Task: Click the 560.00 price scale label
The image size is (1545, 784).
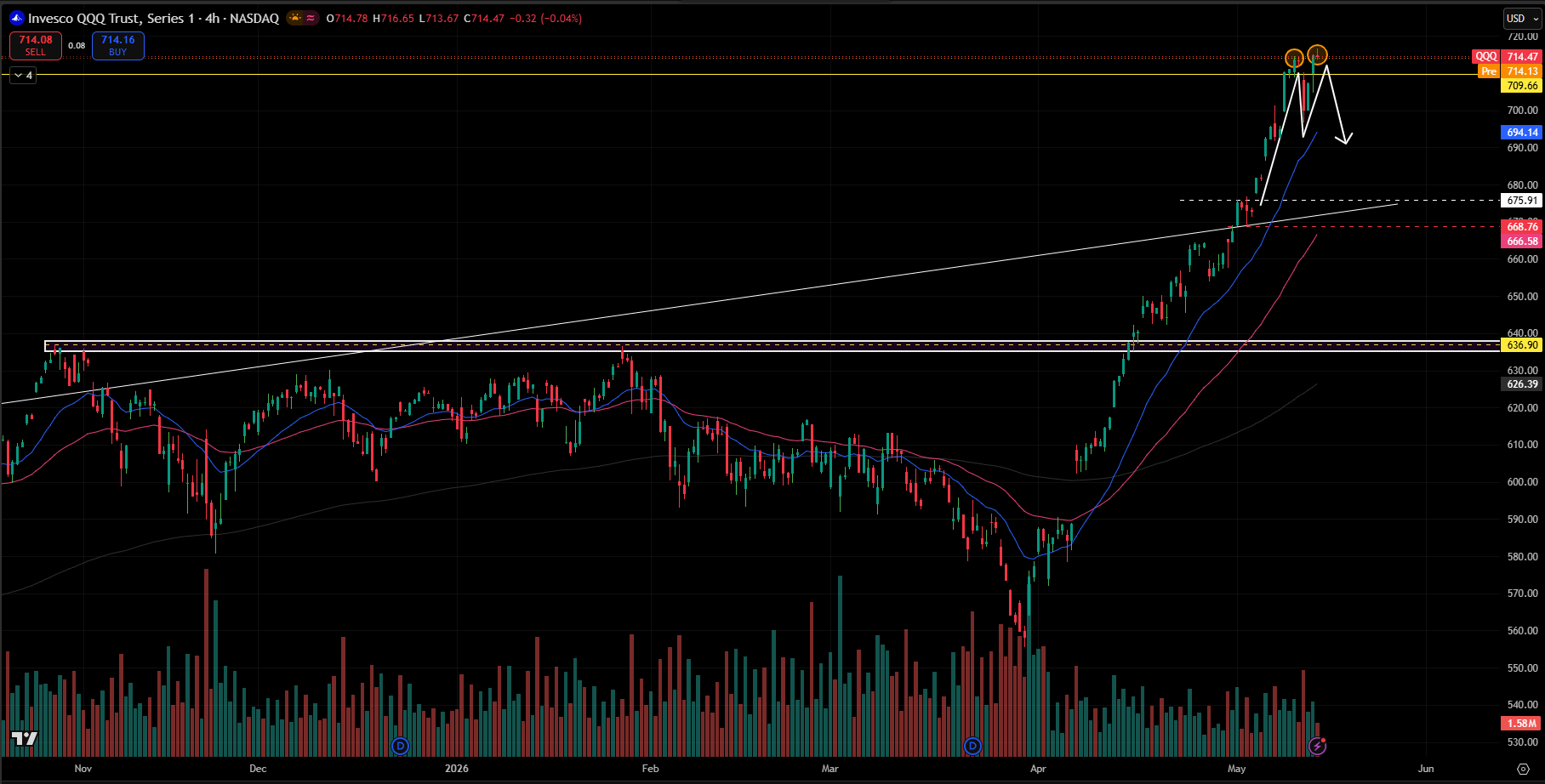Action: pos(1522,631)
